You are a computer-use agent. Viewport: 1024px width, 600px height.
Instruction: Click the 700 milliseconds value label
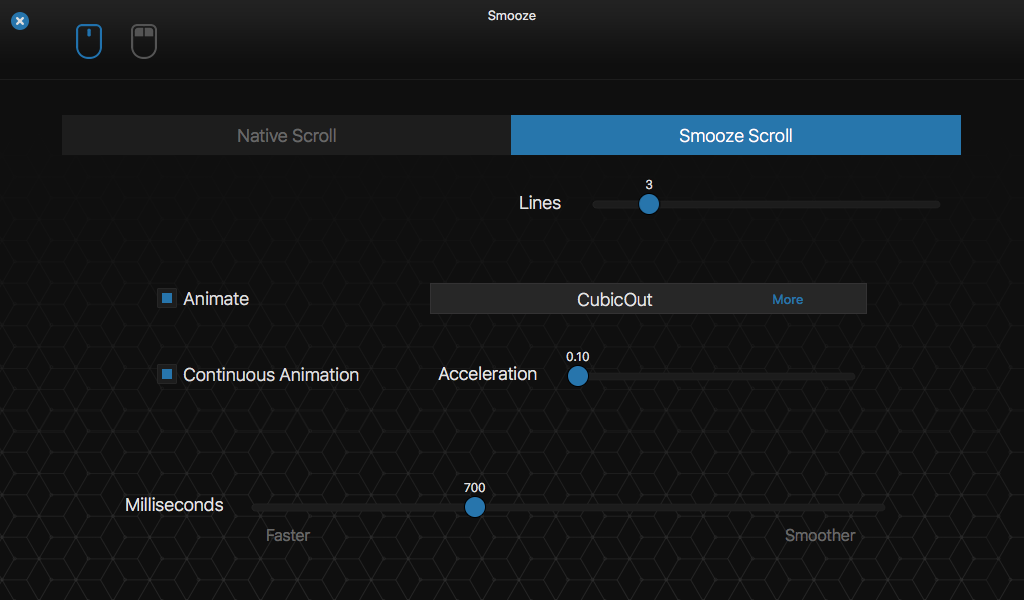(x=475, y=488)
